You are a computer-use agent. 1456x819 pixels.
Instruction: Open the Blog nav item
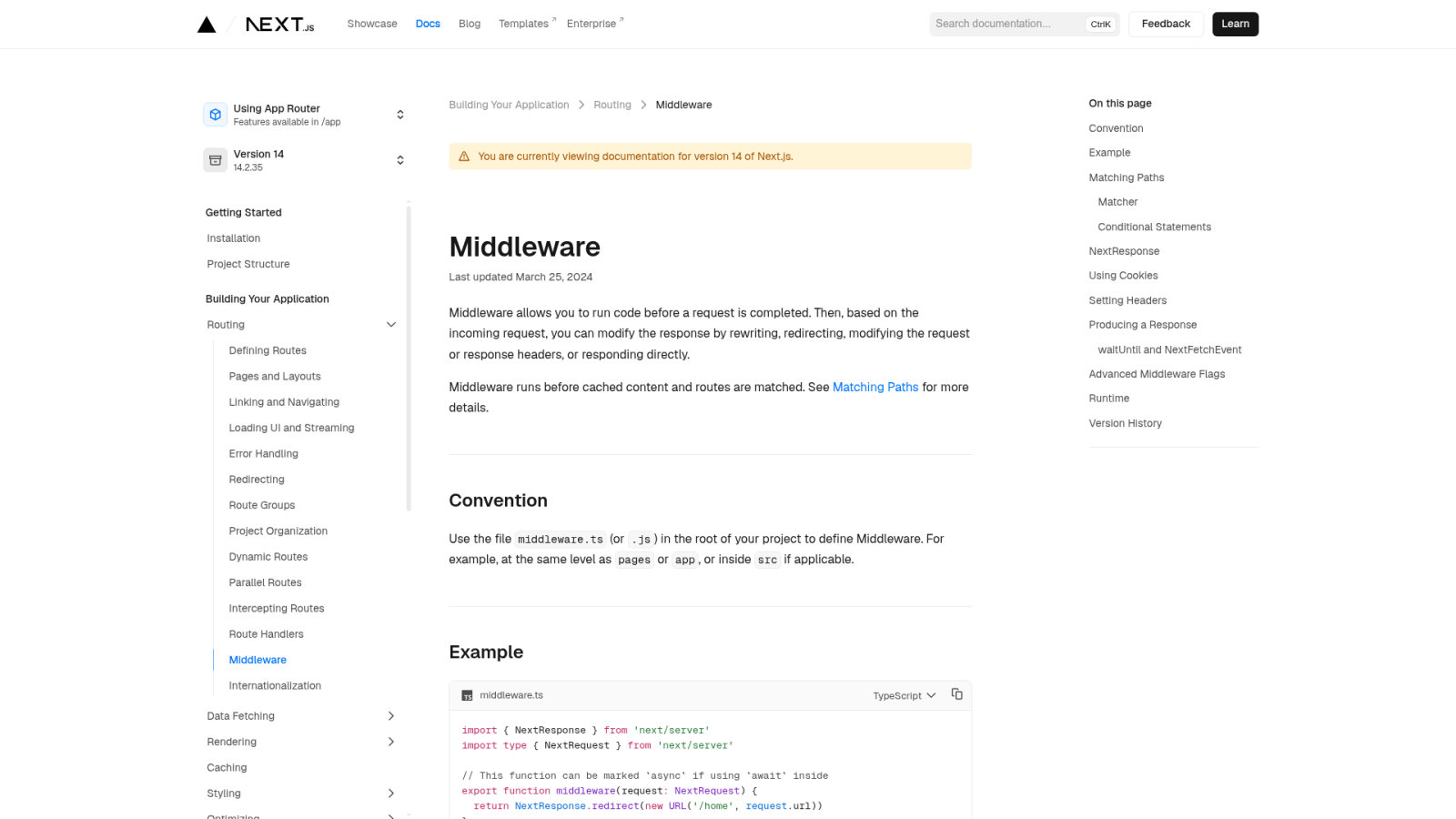point(470,24)
